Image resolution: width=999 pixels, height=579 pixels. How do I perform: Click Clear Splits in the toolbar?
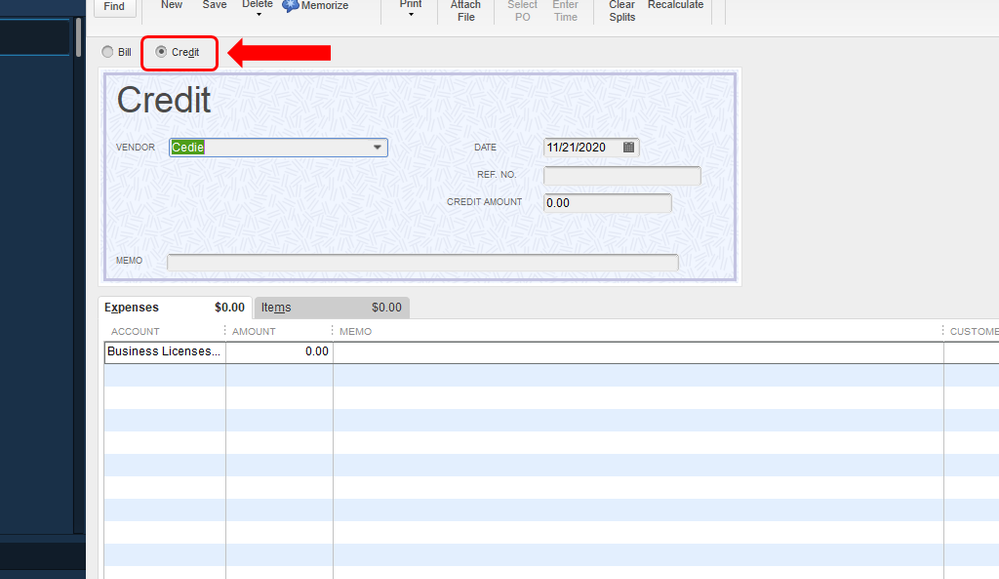[622, 11]
